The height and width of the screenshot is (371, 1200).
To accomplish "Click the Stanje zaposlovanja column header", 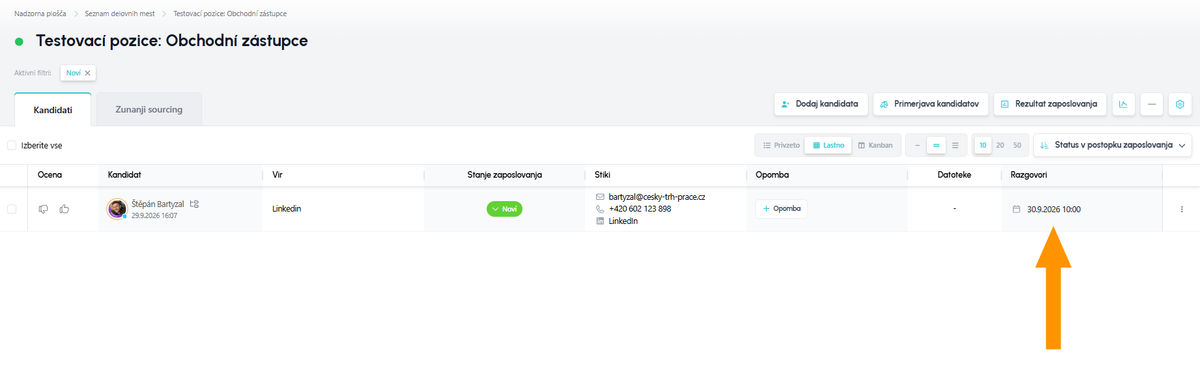I will click(505, 174).
